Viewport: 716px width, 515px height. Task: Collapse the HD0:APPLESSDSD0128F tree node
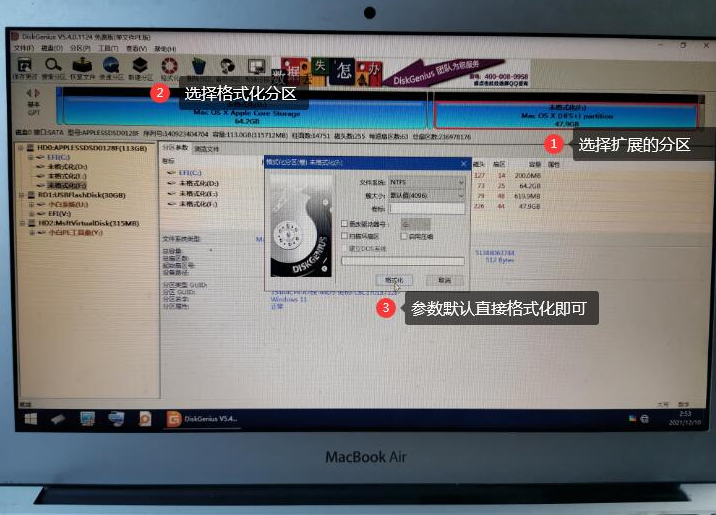point(21,148)
